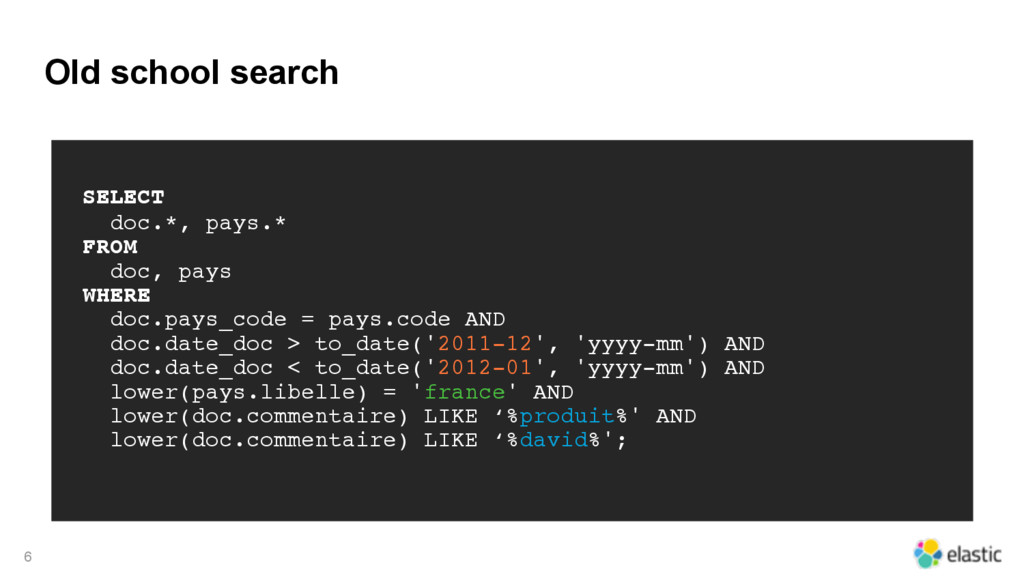This screenshot has height=576, width=1024.
Task: Click slide number 6
Action: click(27, 557)
